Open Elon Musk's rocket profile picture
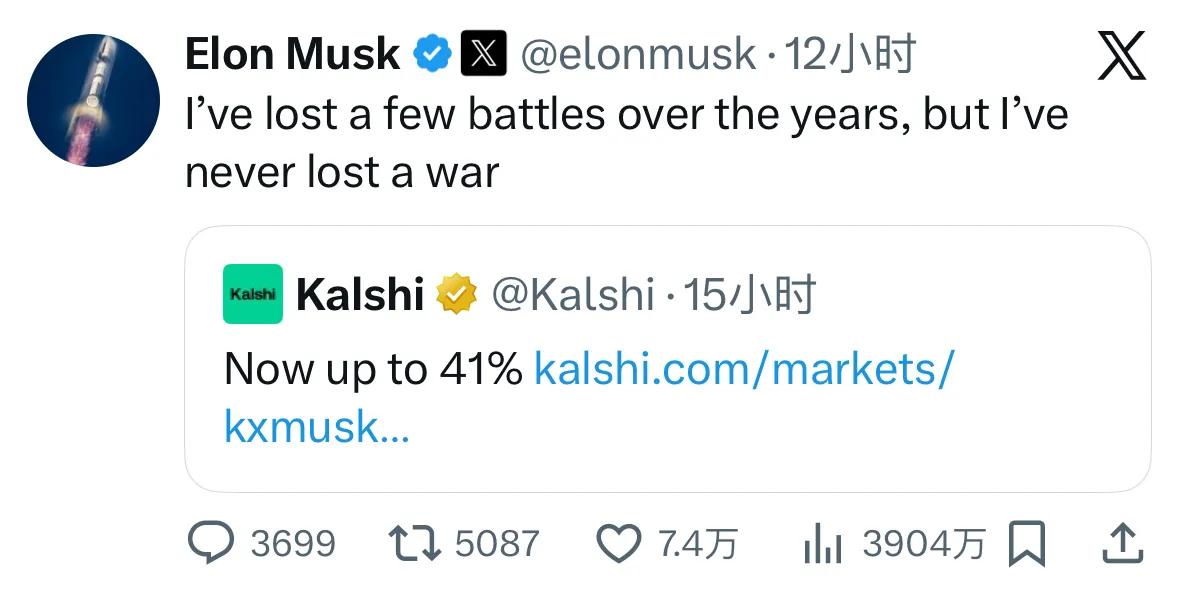The height and width of the screenshot is (607, 1179). point(93,100)
